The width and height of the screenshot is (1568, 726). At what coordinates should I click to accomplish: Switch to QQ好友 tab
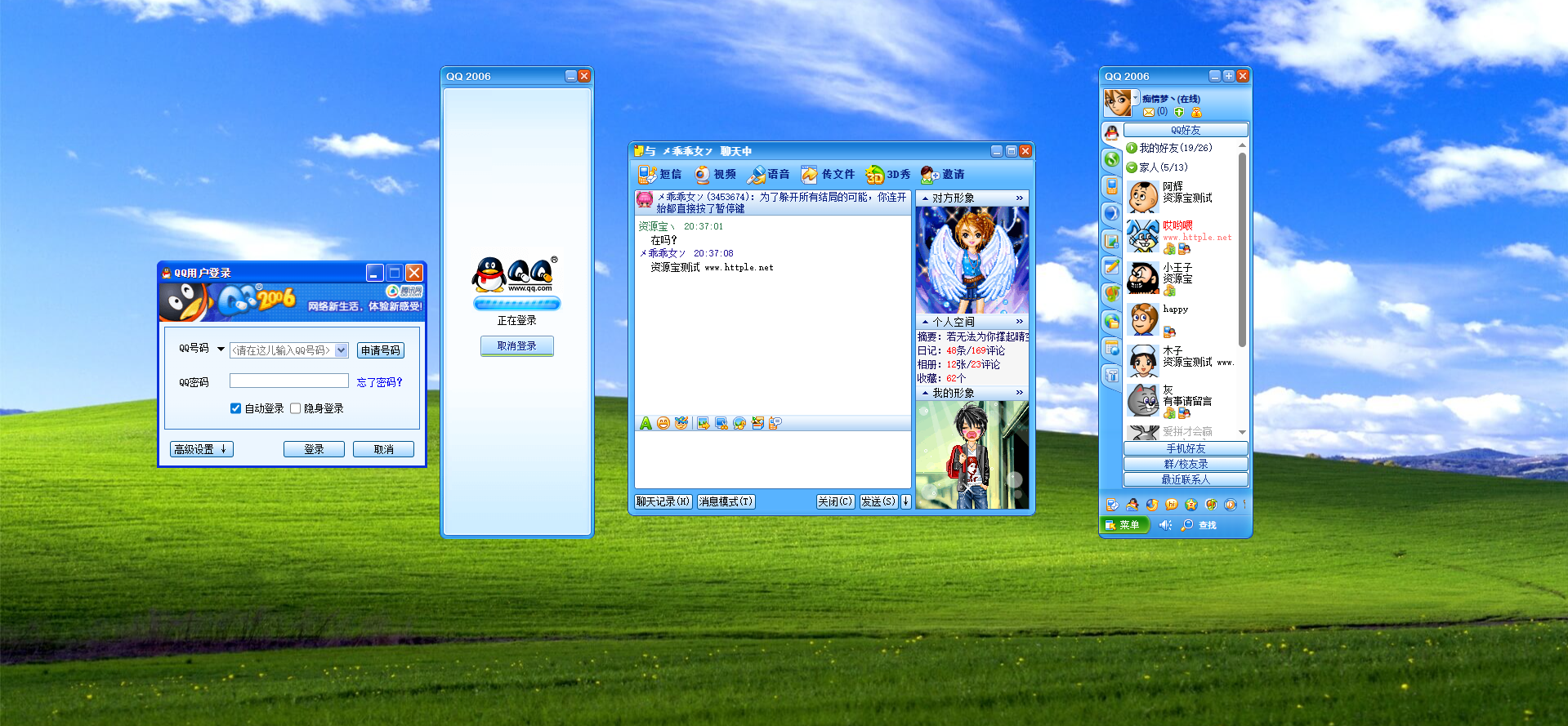click(x=1186, y=130)
